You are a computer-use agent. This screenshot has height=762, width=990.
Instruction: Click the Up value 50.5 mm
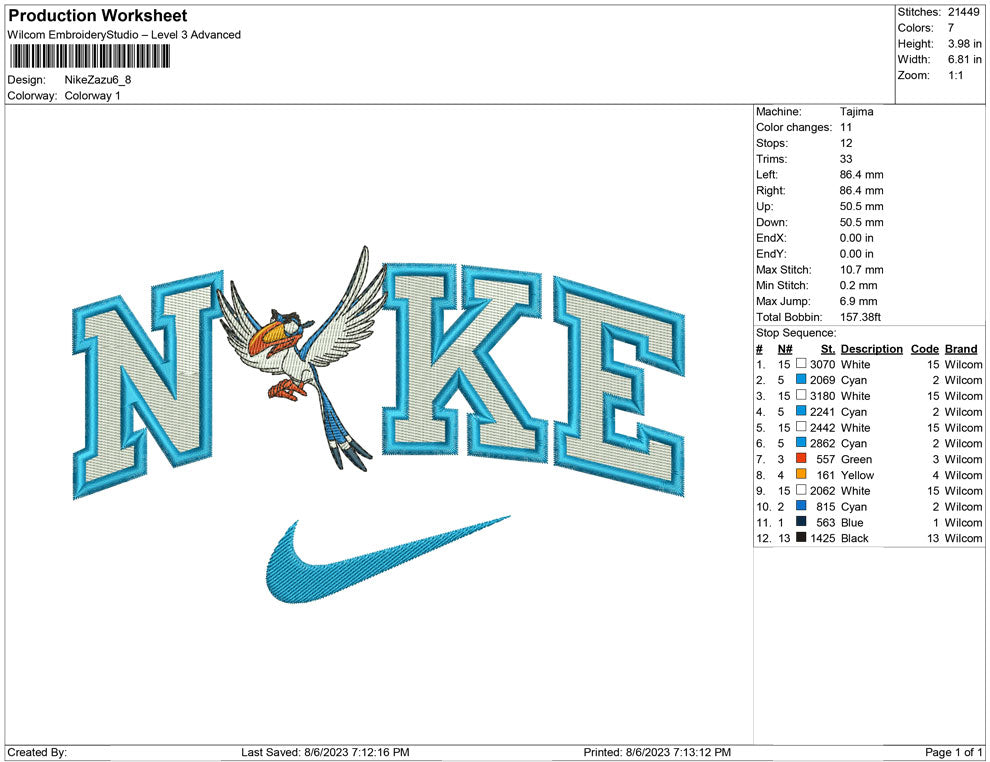pyautogui.click(x=862, y=206)
